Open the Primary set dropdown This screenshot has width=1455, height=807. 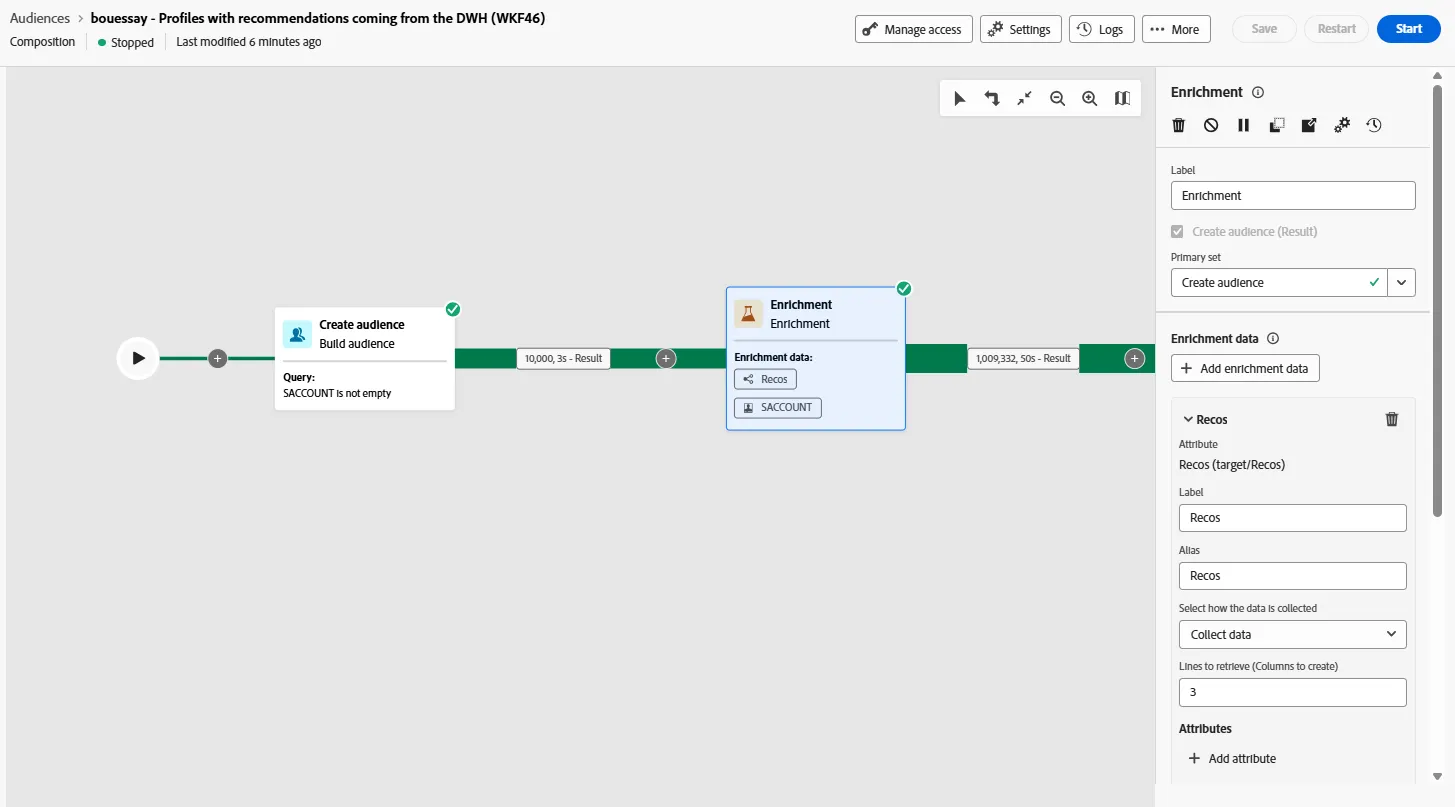tap(1402, 283)
